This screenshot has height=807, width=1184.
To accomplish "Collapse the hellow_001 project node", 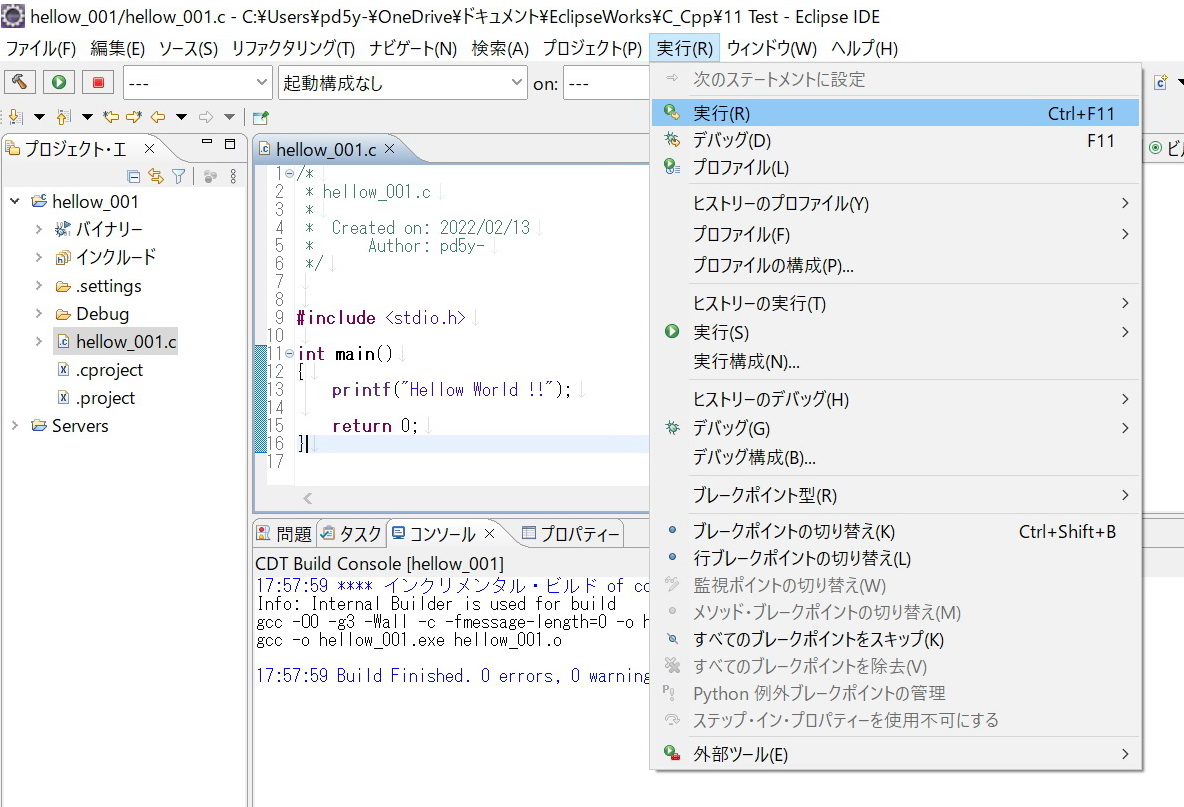I will click(14, 202).
